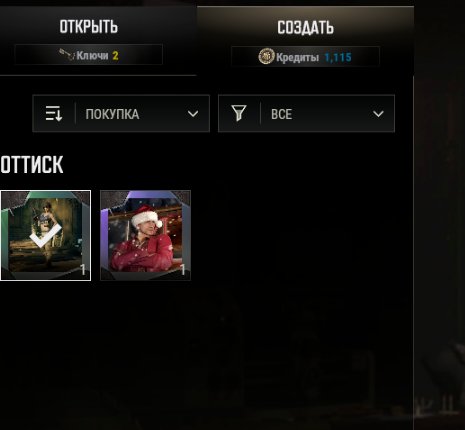Click the funnel filter icon
Screen dimensions: 465x430
(x=239, y=113)
